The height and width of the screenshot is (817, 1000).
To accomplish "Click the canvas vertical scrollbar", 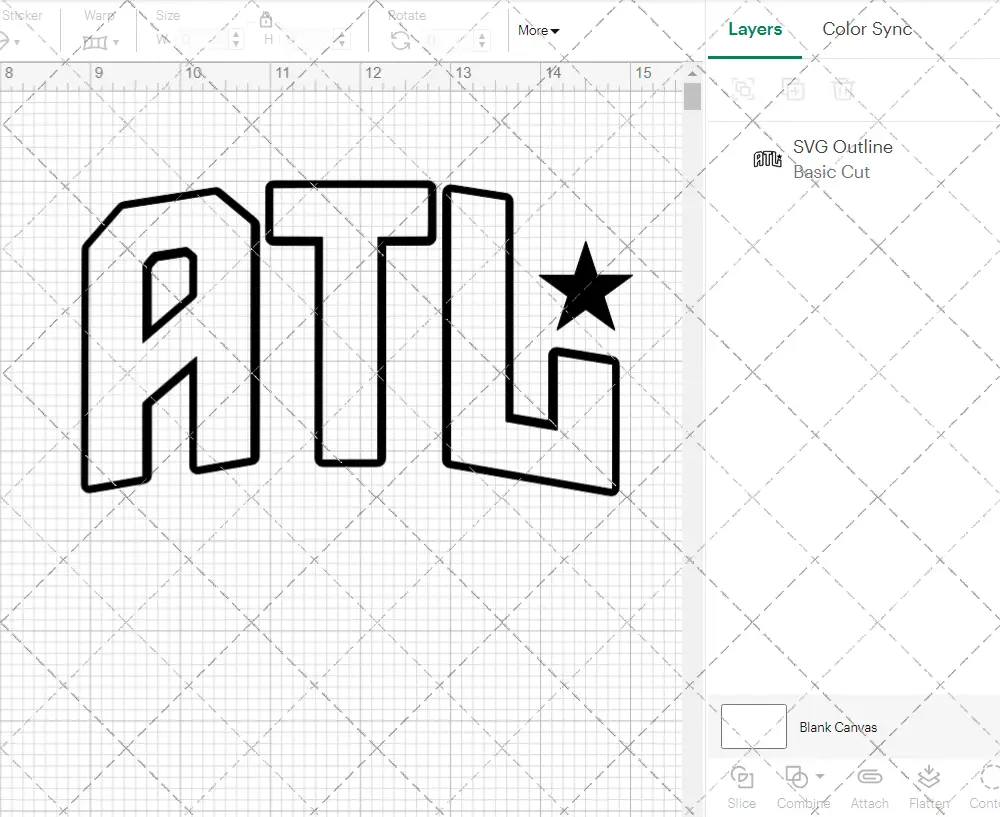I will tap(691, 97).
